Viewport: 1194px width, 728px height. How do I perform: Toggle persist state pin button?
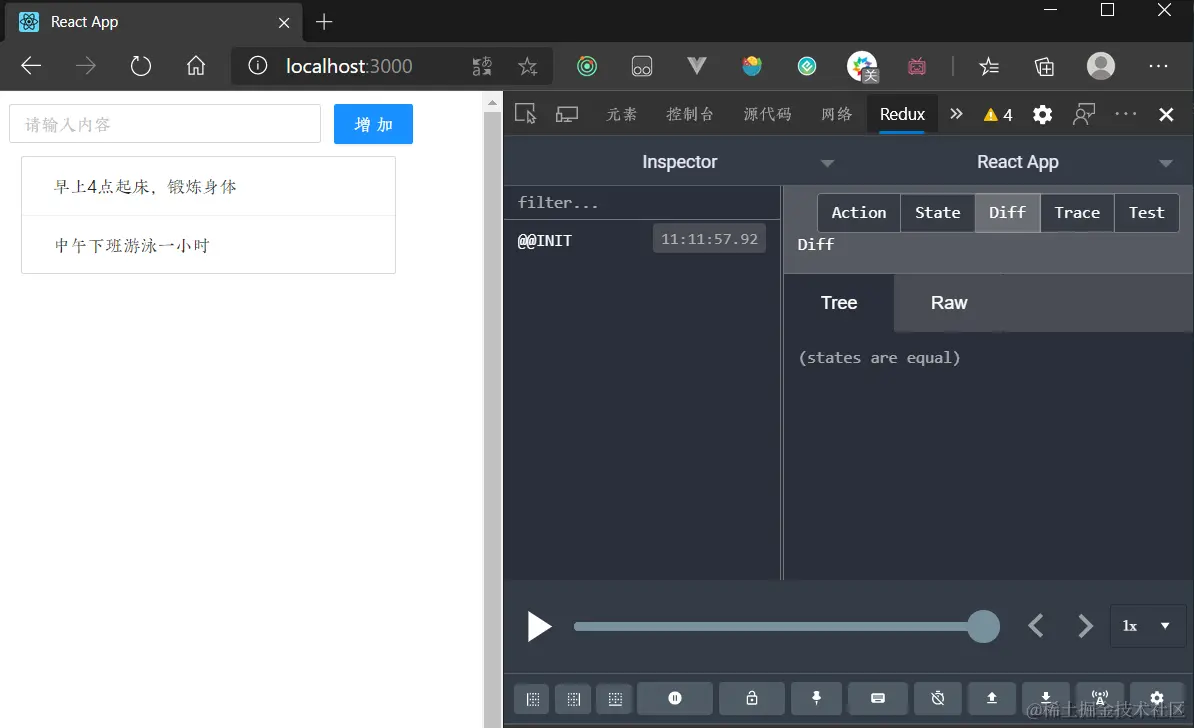coord(816,698)
